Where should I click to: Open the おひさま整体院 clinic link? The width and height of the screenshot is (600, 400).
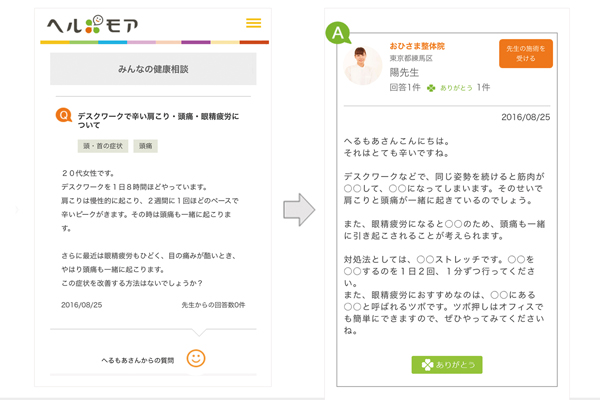coord(417,45)
